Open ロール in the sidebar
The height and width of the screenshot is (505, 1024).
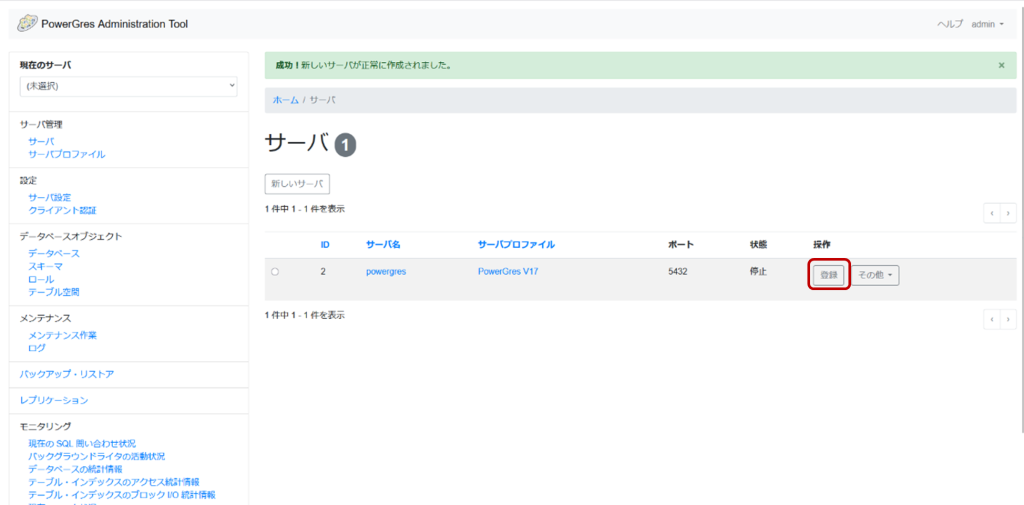[x=41, y=280]
